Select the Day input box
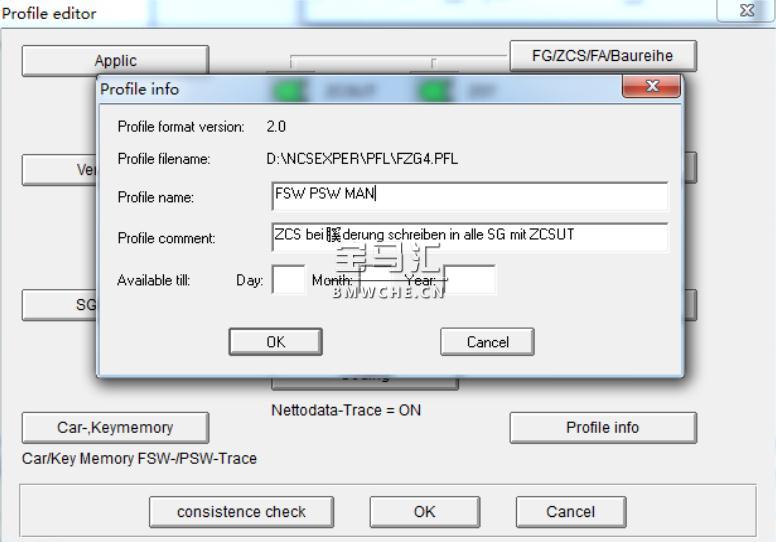This screenshot has height=542, width=776. (289, 280)
